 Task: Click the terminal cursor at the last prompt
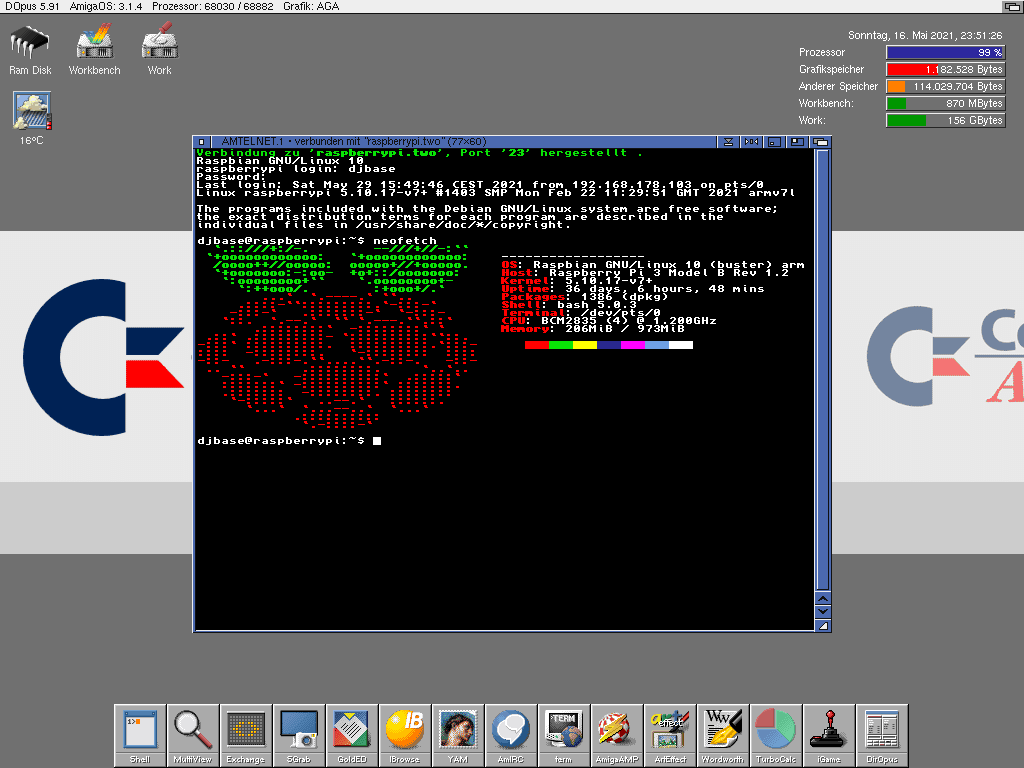[377, 441]
